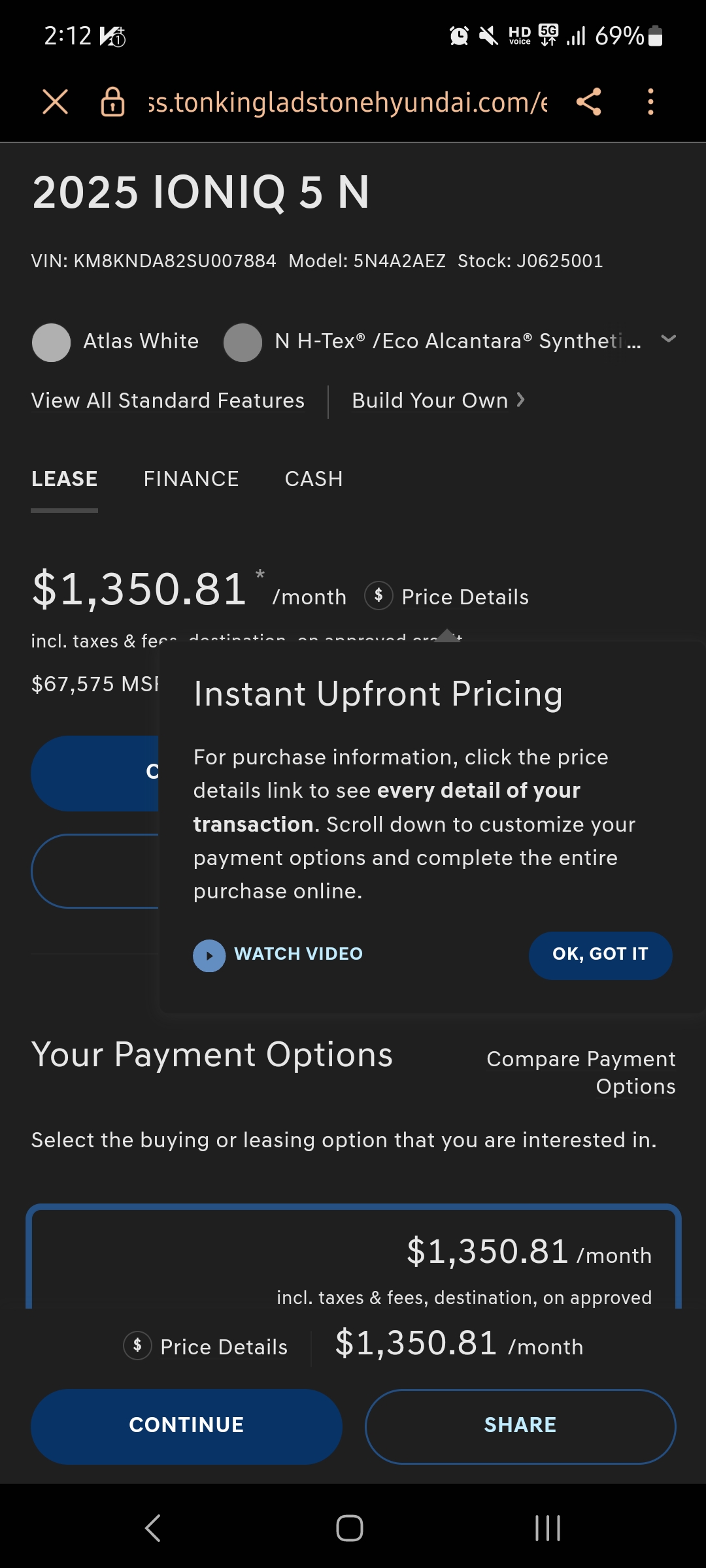706x1568 pixels.
Task: Play the Watch Video circle icon
Action: click(x=209, y=955)
